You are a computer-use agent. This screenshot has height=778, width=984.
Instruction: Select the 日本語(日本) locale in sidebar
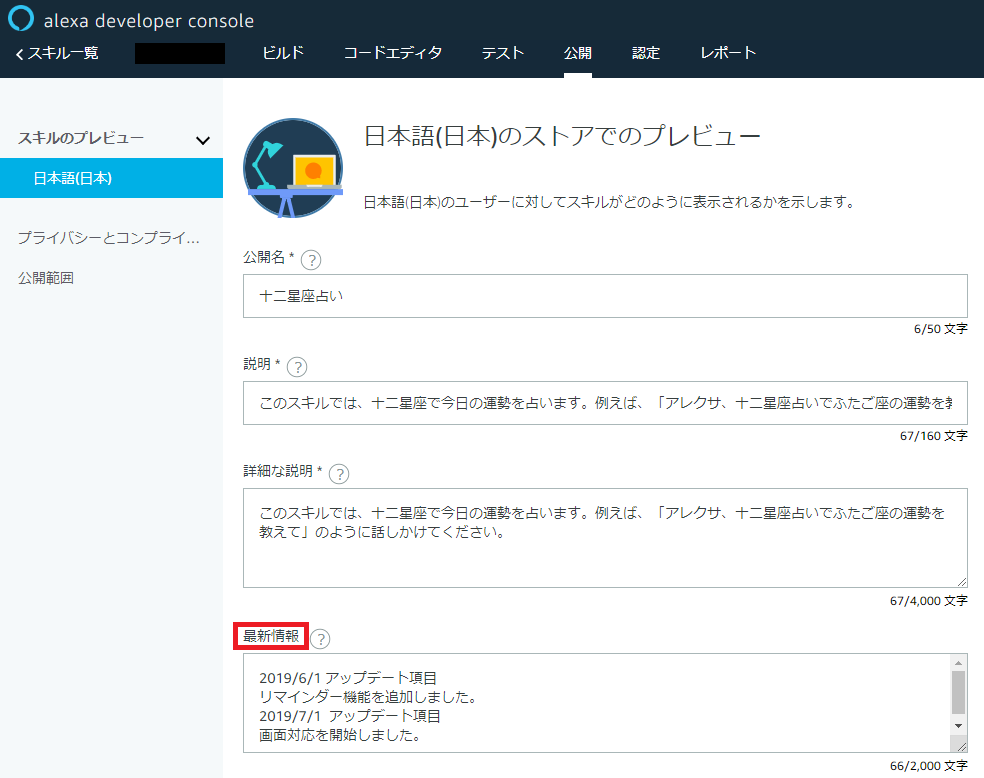60,178
